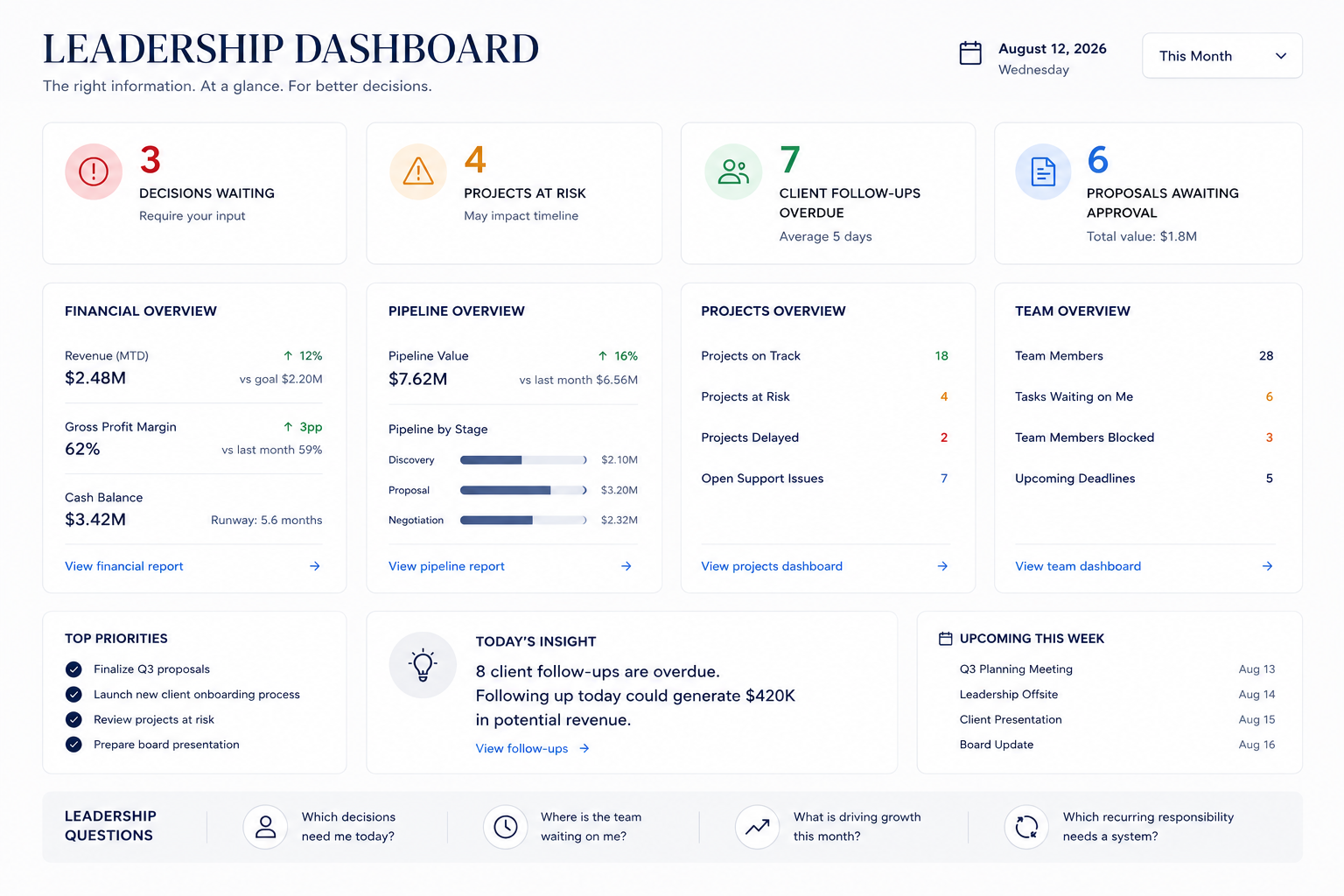
Task: Open the View projects dashboard link
Action: click(x=772, y=566)
